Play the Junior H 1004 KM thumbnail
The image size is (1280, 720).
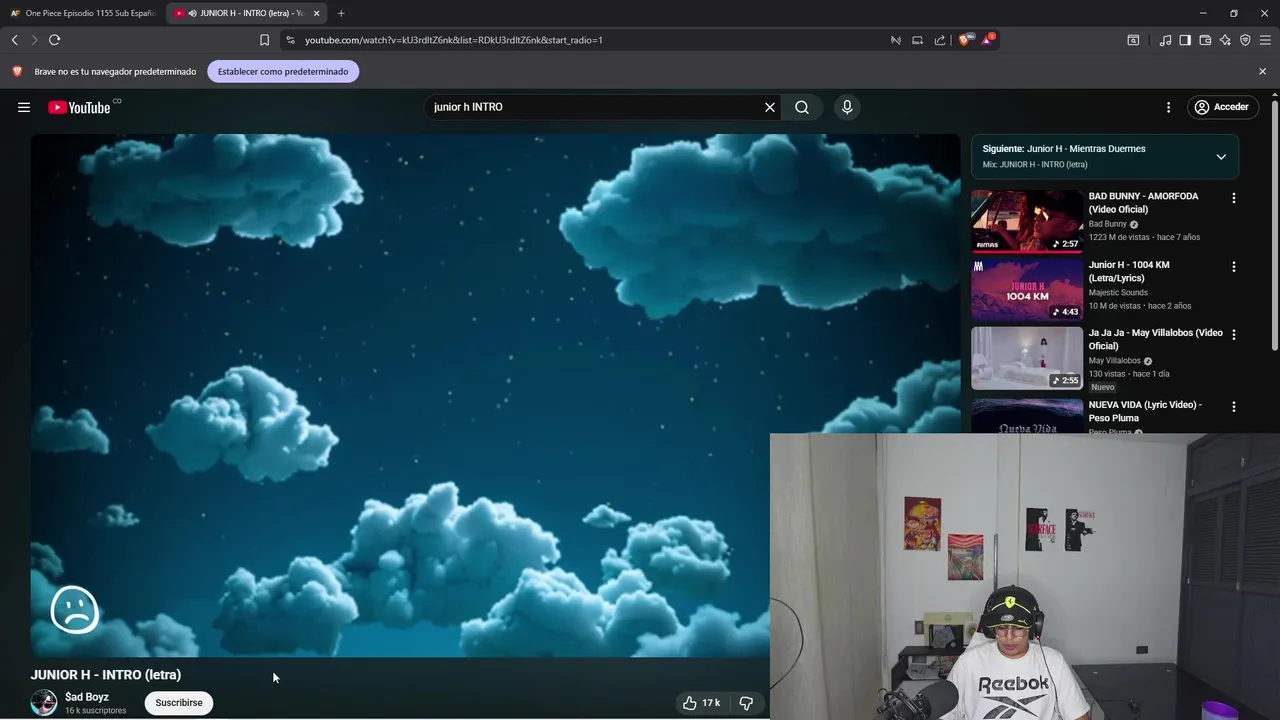pyautogui.click(x=1027, y=289)
